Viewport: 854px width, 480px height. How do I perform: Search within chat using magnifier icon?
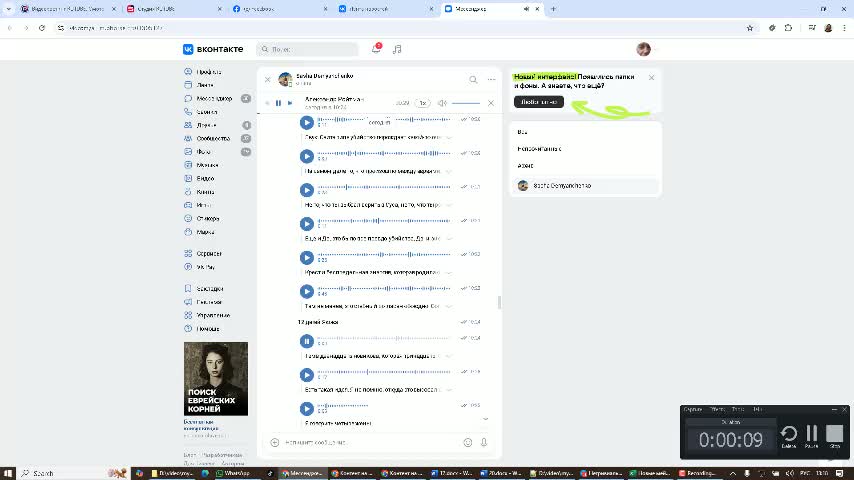click(473, 80)
